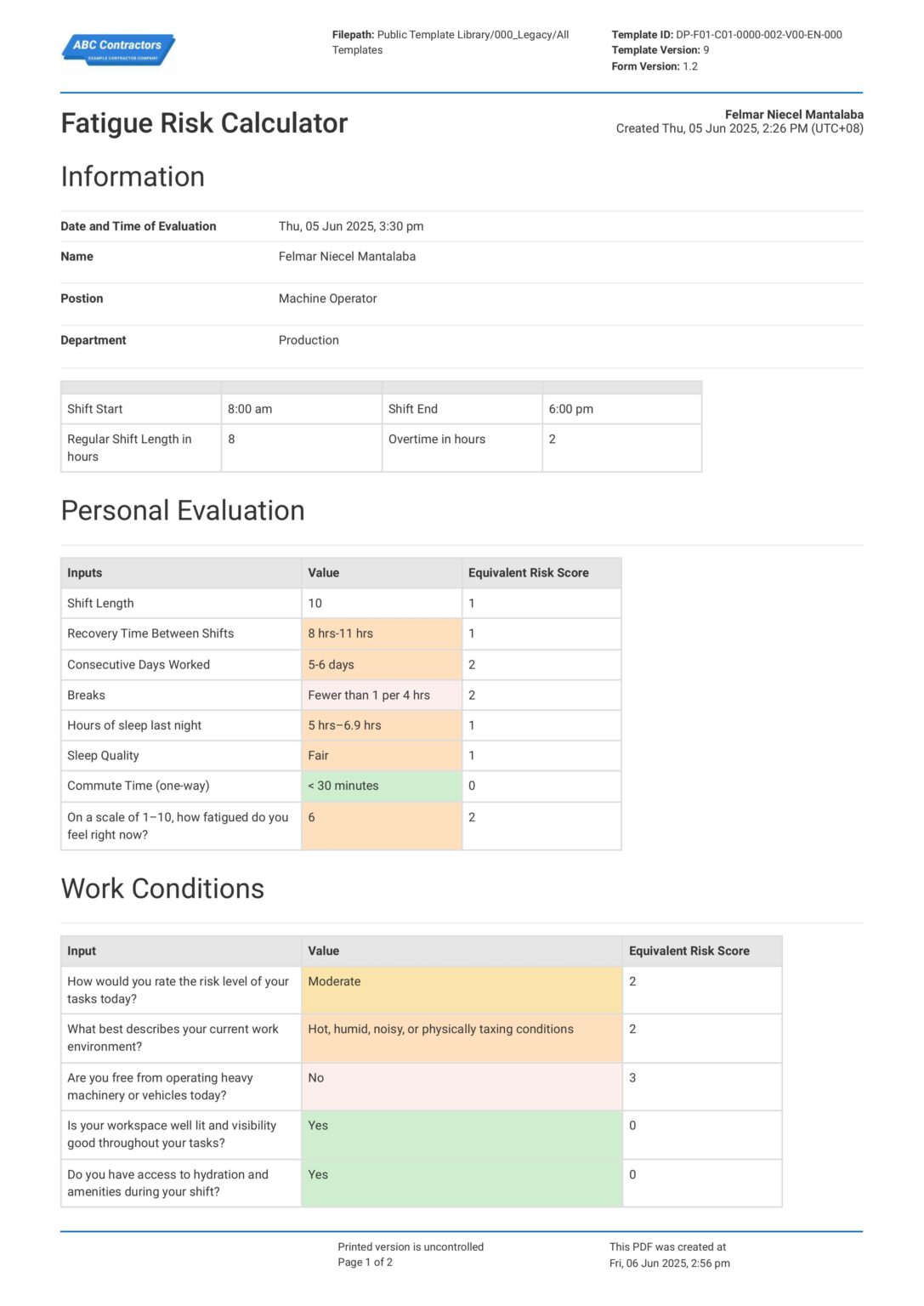
Task: Click the Personal Evaluation heading
Action: [184, 511]
